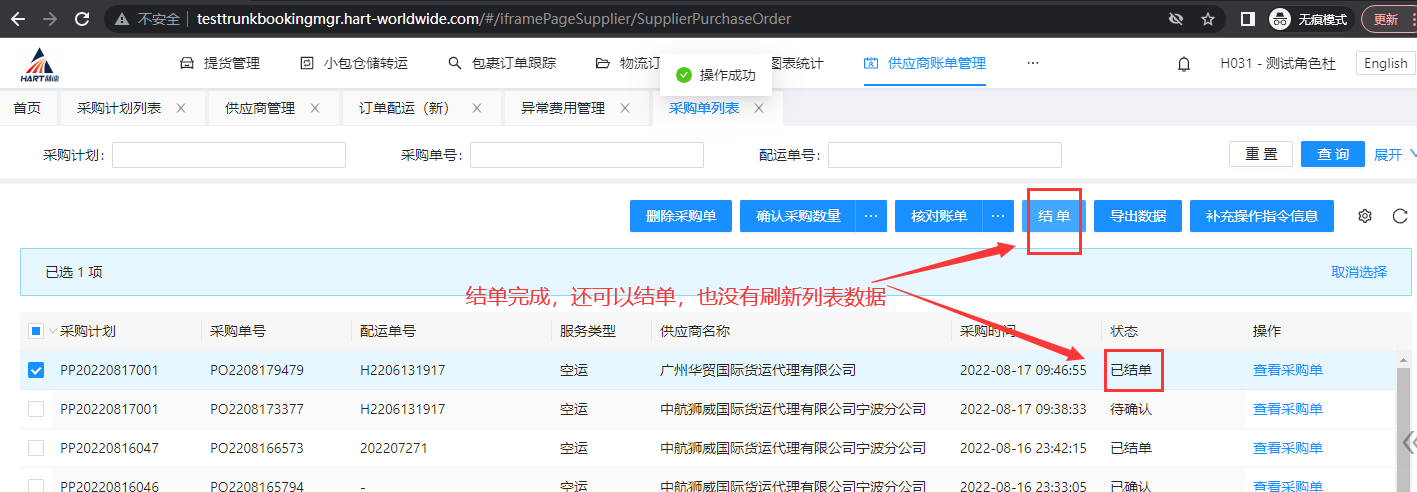Open the dropdown beside 核对账单

[997, 216]
